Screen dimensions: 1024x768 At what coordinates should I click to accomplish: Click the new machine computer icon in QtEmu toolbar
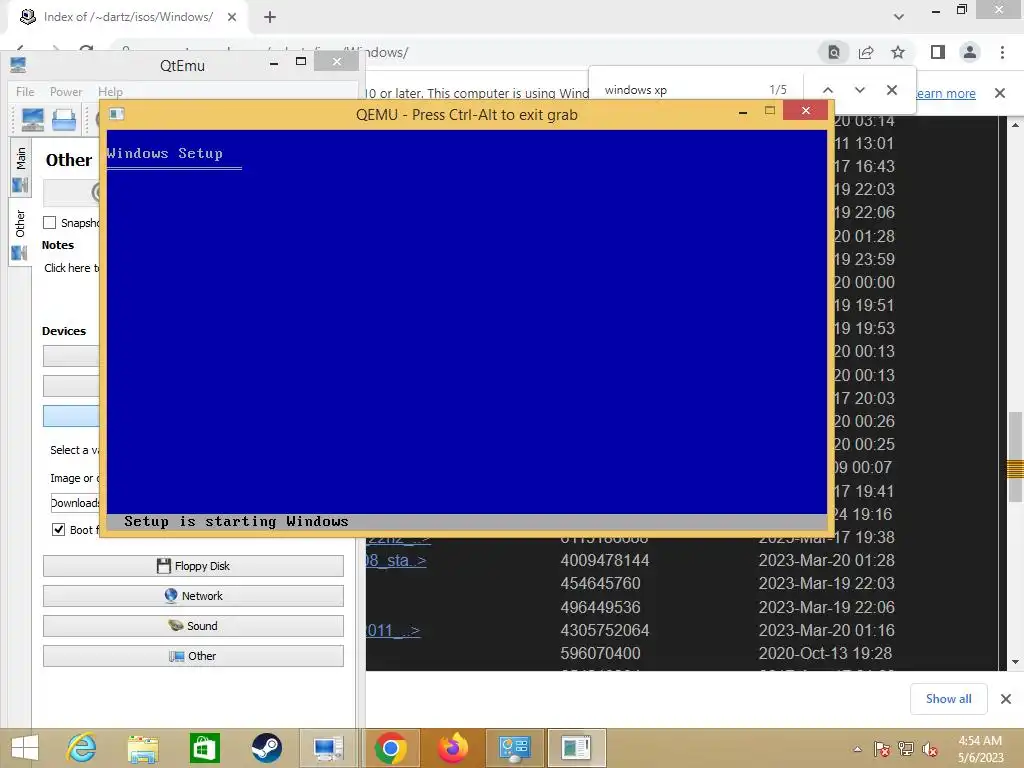click(x=33, y=120)
